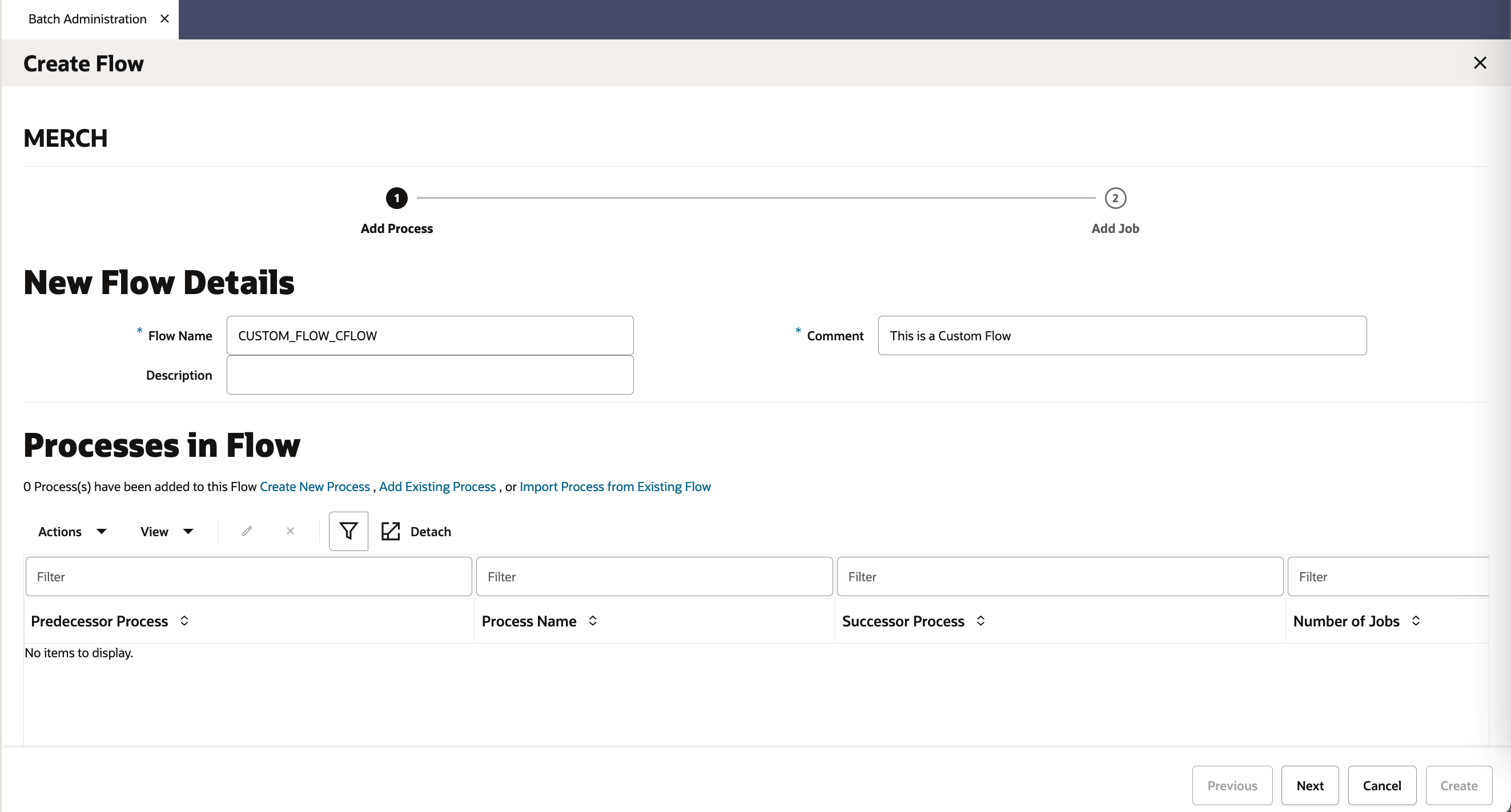Switch to Batch Administration tab

[87, 19]
